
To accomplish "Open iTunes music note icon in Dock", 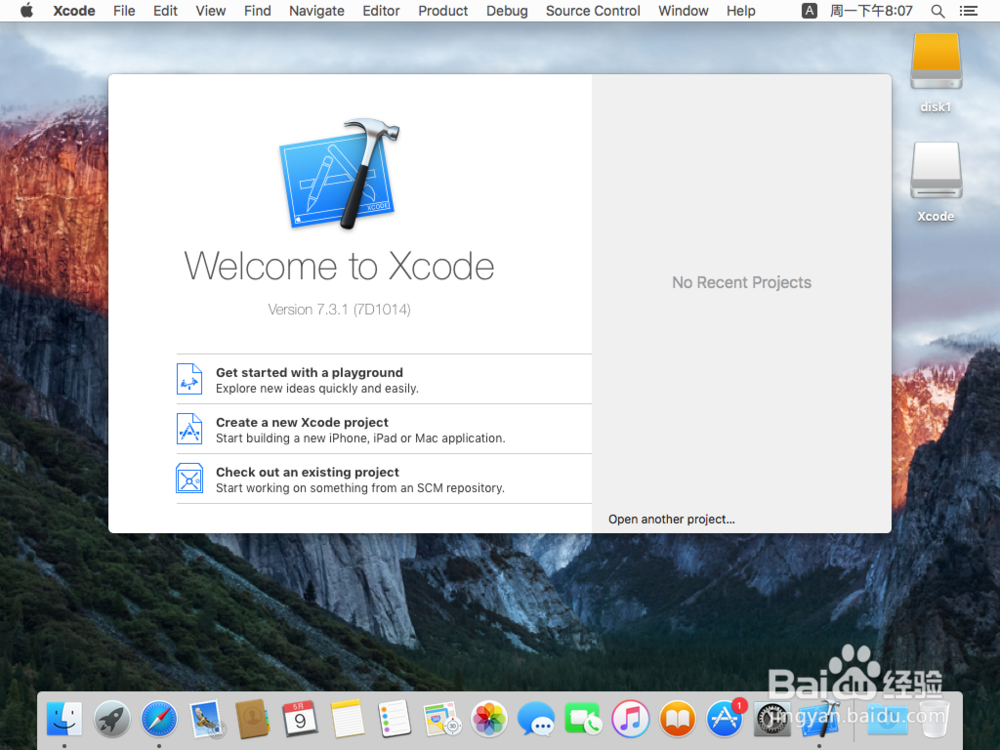I will click(630, 719).
